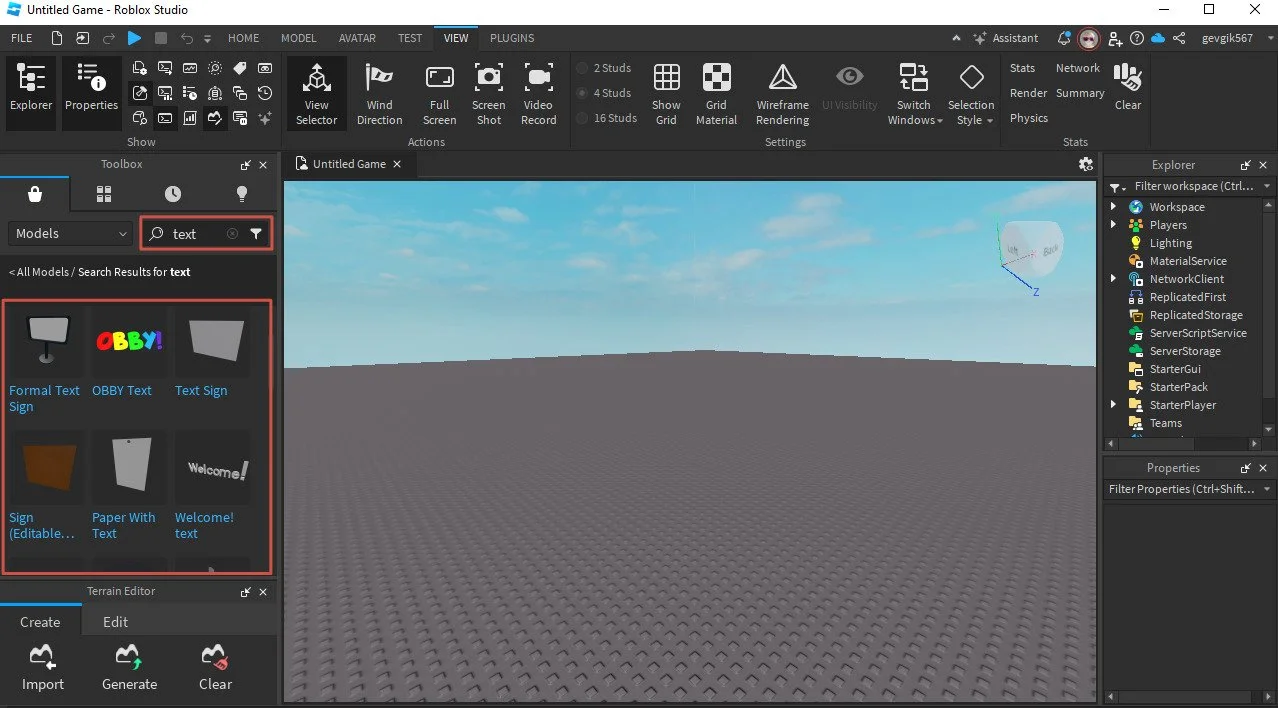Image resolution: width=1278 pixels, height=708 pixels.
Task: Open the Toolbox Recent clock tab
Action: [x=173, y=194]
